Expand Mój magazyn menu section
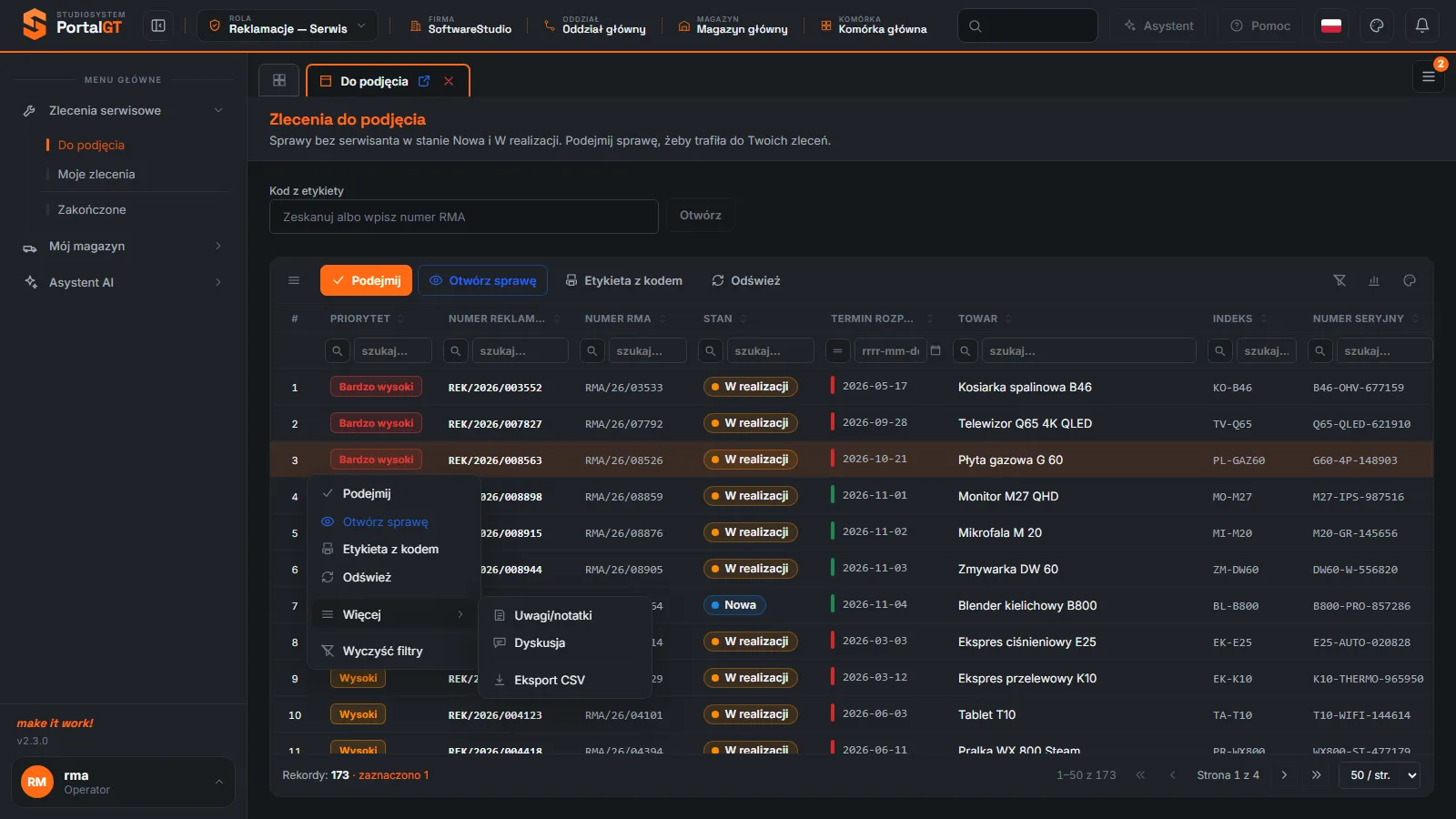The image size is (1456, 819). pos(123,246)
